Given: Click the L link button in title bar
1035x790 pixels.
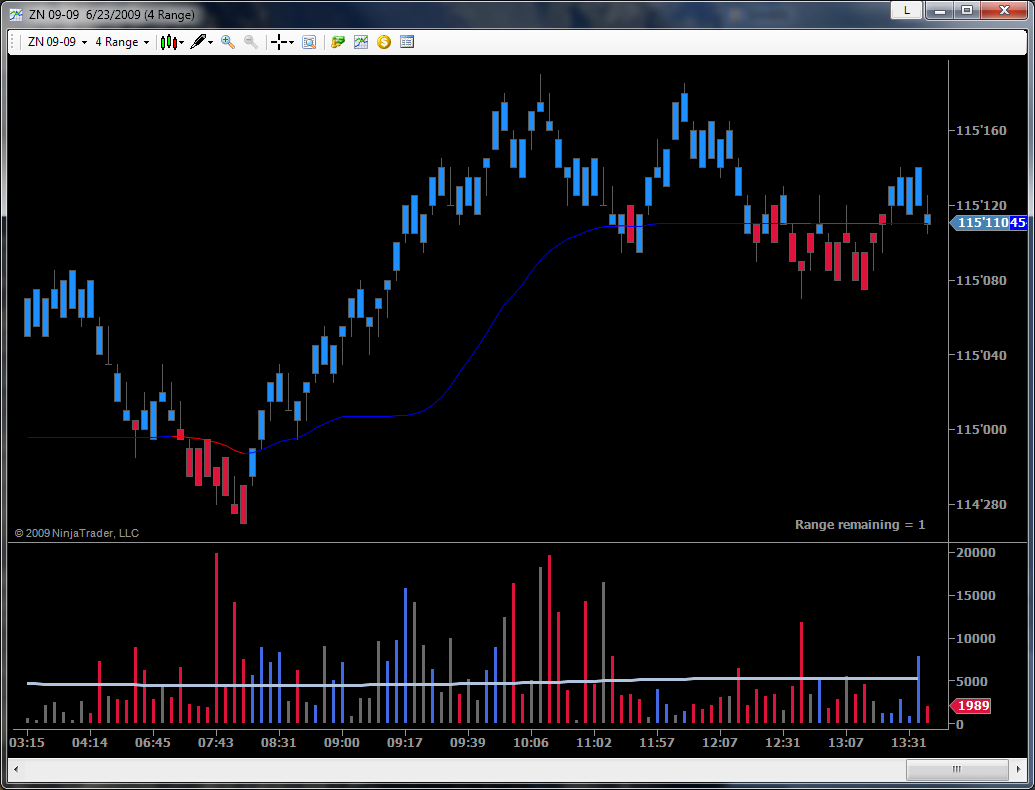Looking at the screenshot, I should pyautogui.click(x=907, y=10).
